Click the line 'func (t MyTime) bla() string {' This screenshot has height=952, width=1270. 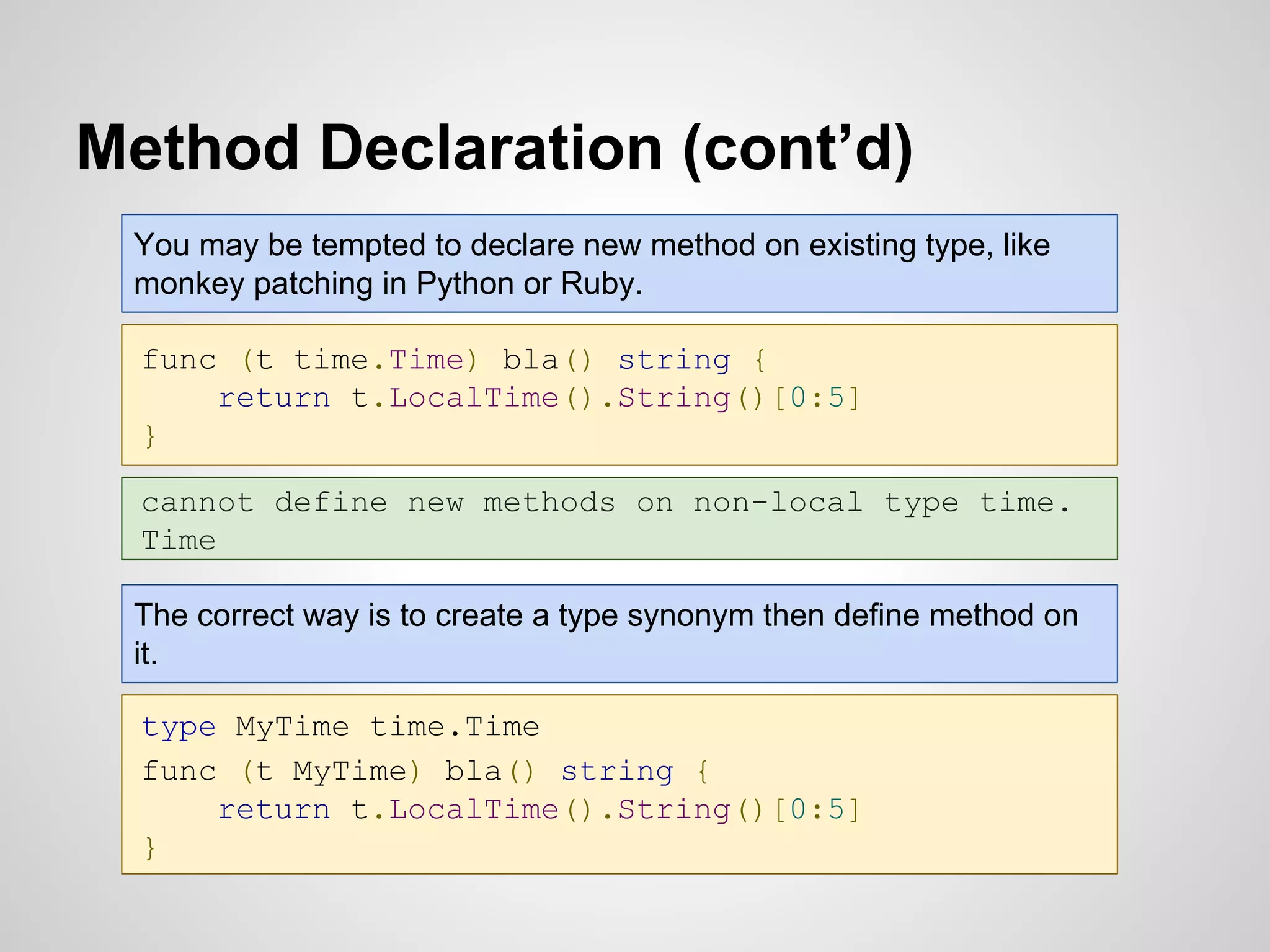(x=425, y=772)
